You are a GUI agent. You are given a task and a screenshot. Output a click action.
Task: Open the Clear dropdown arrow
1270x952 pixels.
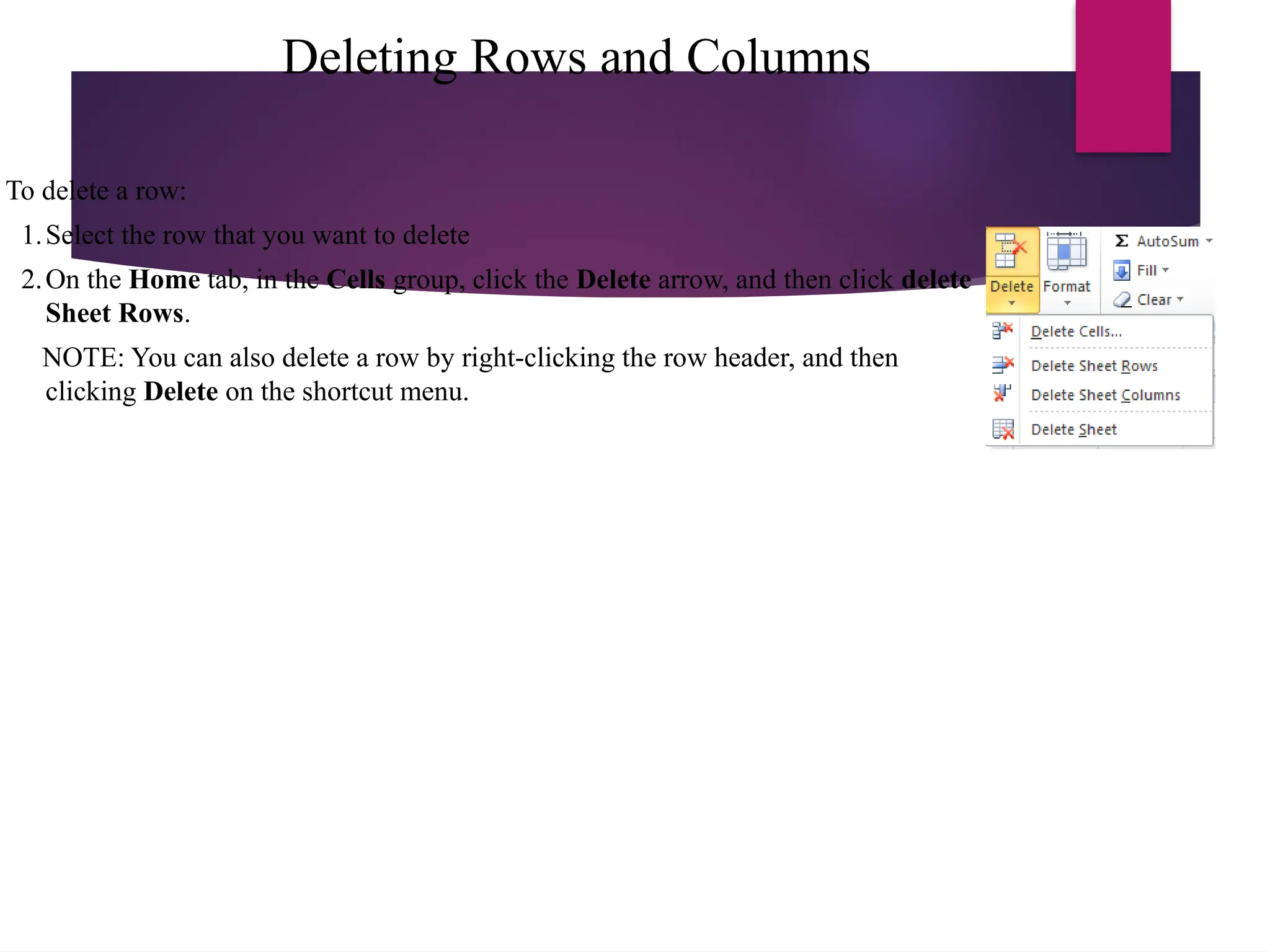click(1180, 299)
